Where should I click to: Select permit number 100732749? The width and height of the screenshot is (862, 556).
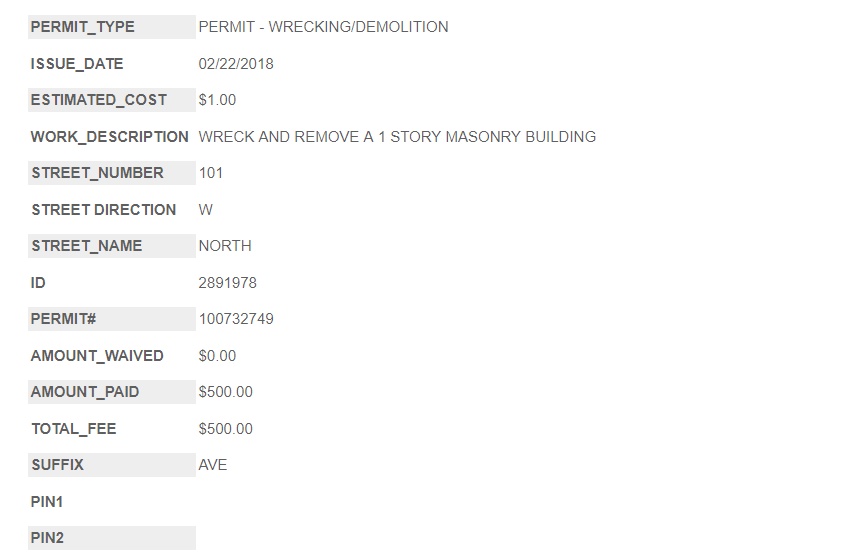(x=236, y=319)
